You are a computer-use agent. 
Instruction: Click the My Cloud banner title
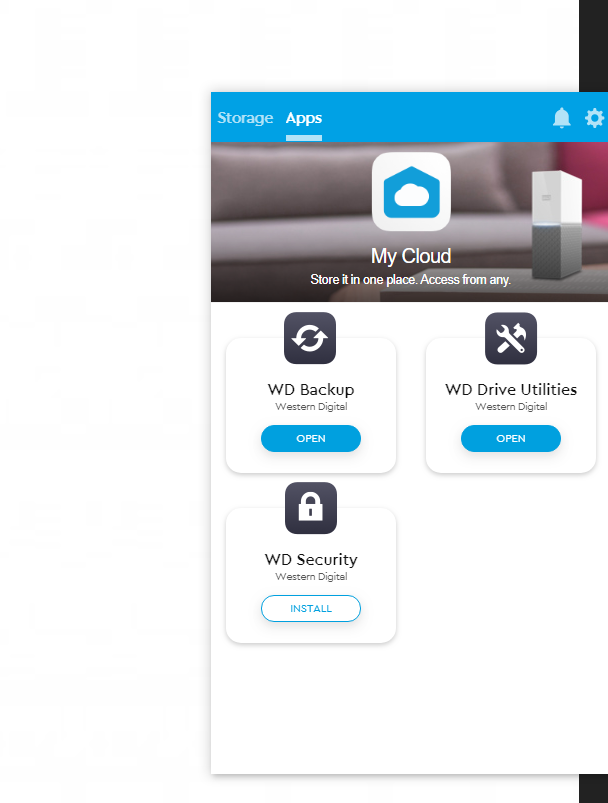pyautogui.click(x=411, y=256)
